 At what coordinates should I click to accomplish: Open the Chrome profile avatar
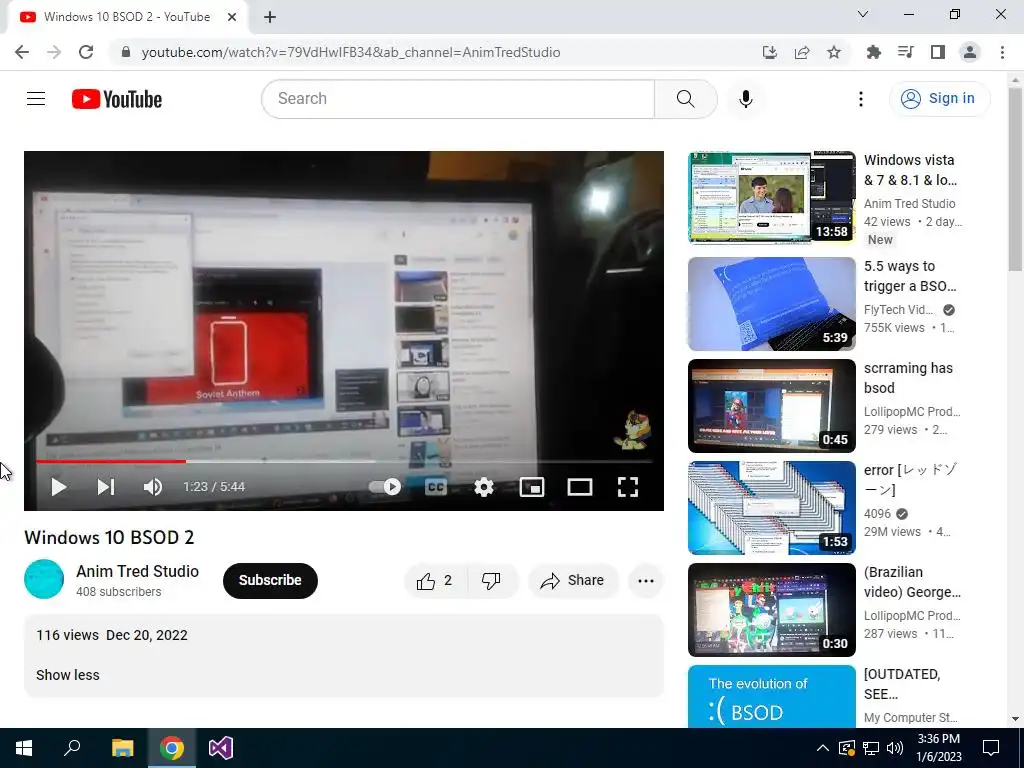970,52
